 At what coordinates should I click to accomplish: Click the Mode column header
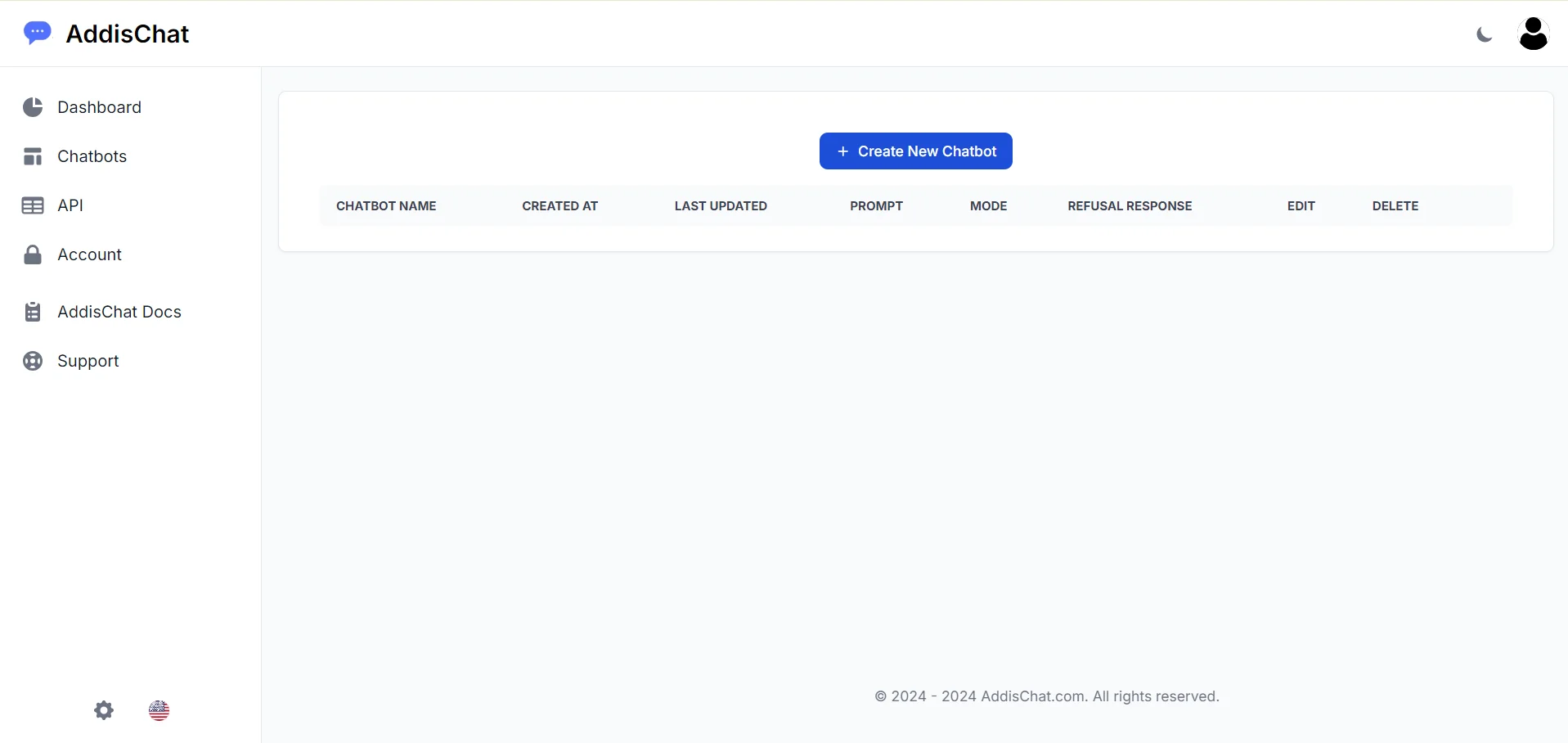[988, 205]
